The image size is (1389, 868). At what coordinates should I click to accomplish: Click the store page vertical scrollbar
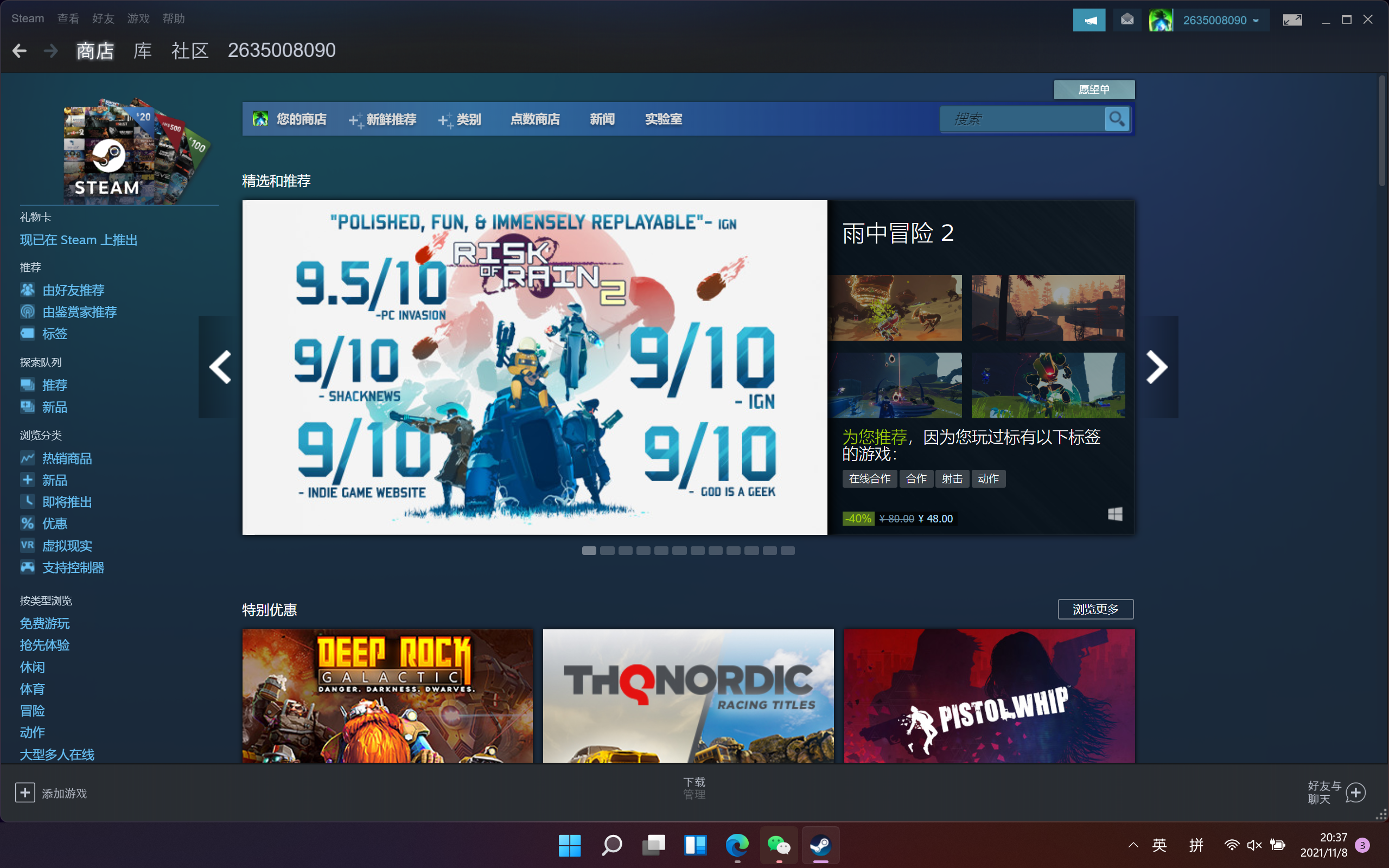1381,131
